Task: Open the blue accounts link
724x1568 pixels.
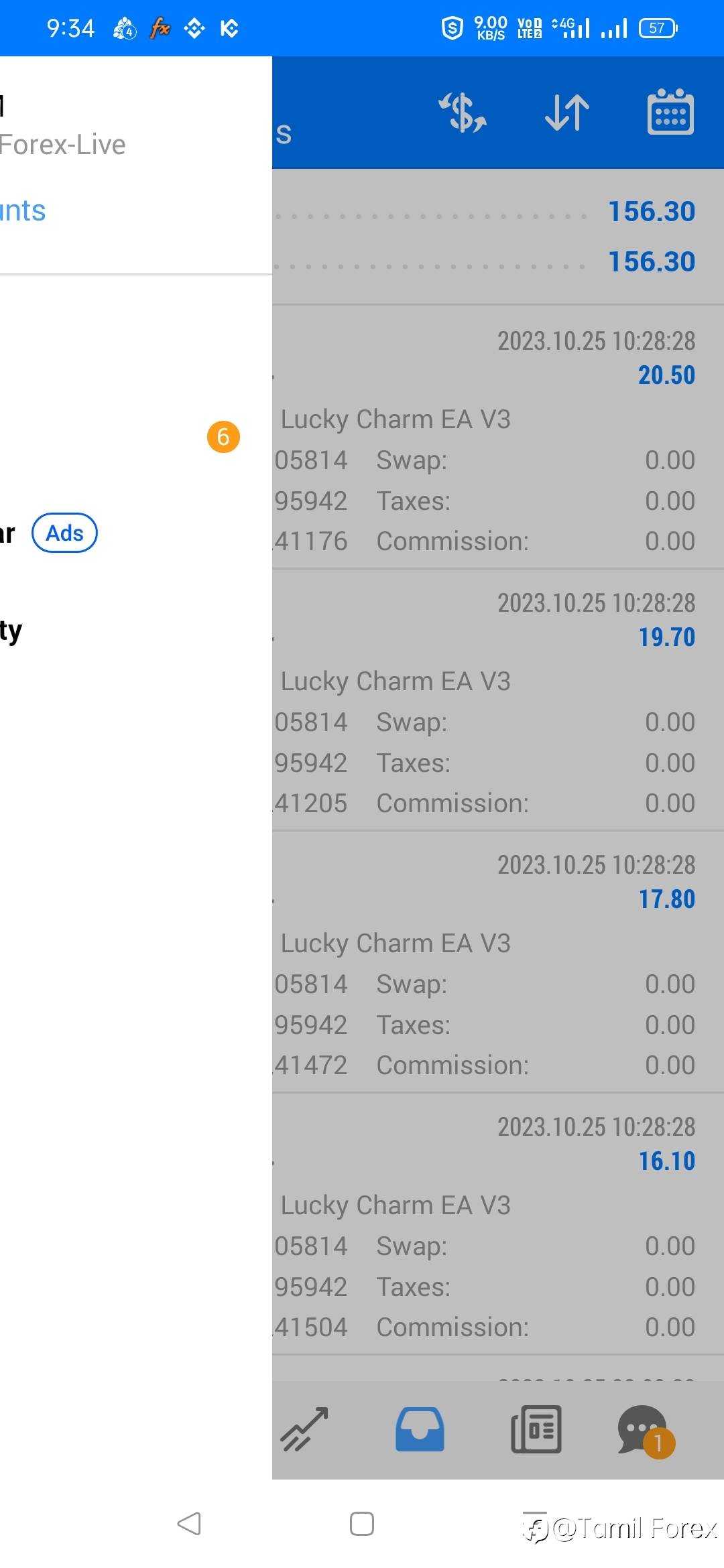Action: point(23,211)
